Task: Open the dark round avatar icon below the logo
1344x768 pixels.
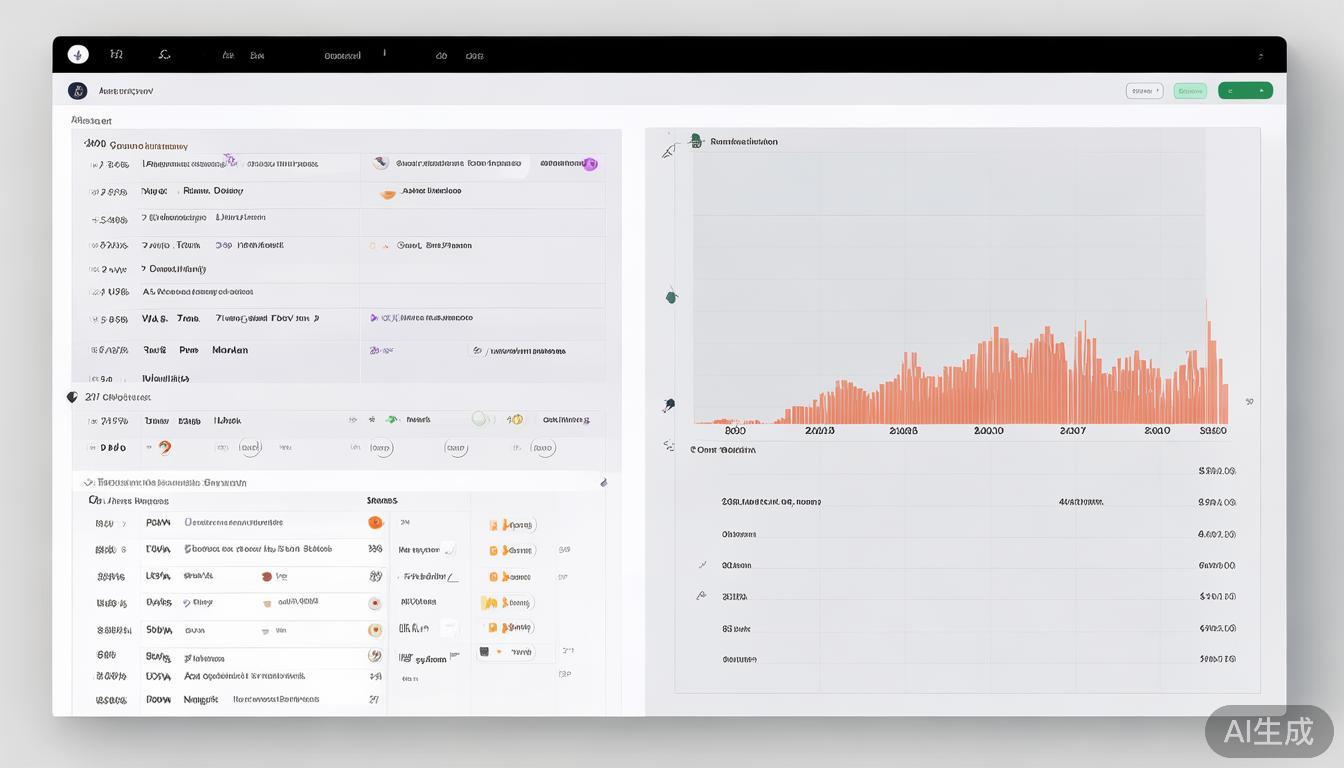Action: click(x=77, y=91)
